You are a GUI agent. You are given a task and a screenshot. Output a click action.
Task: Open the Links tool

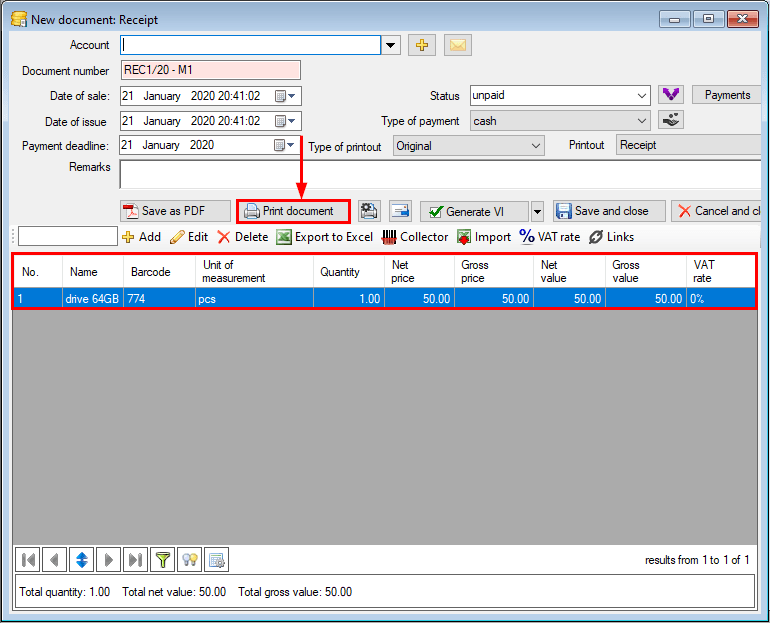point(611,237)
